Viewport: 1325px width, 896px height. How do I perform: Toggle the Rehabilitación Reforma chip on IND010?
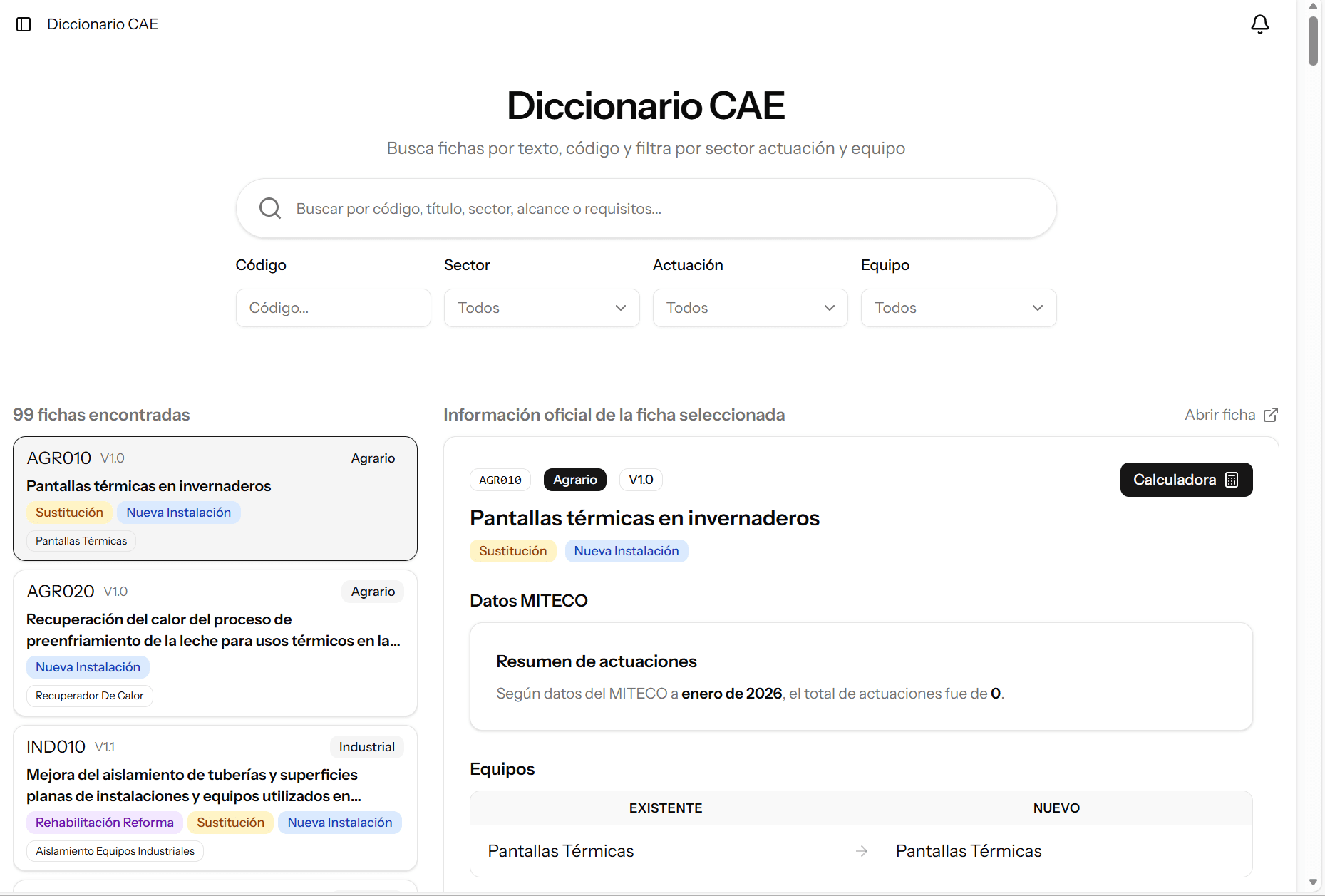pos(104,822)
